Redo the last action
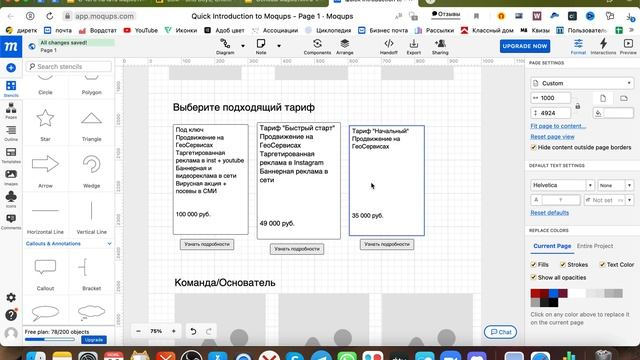The height and width of the screenshot is (360, 640). click(x=209, y=331)
